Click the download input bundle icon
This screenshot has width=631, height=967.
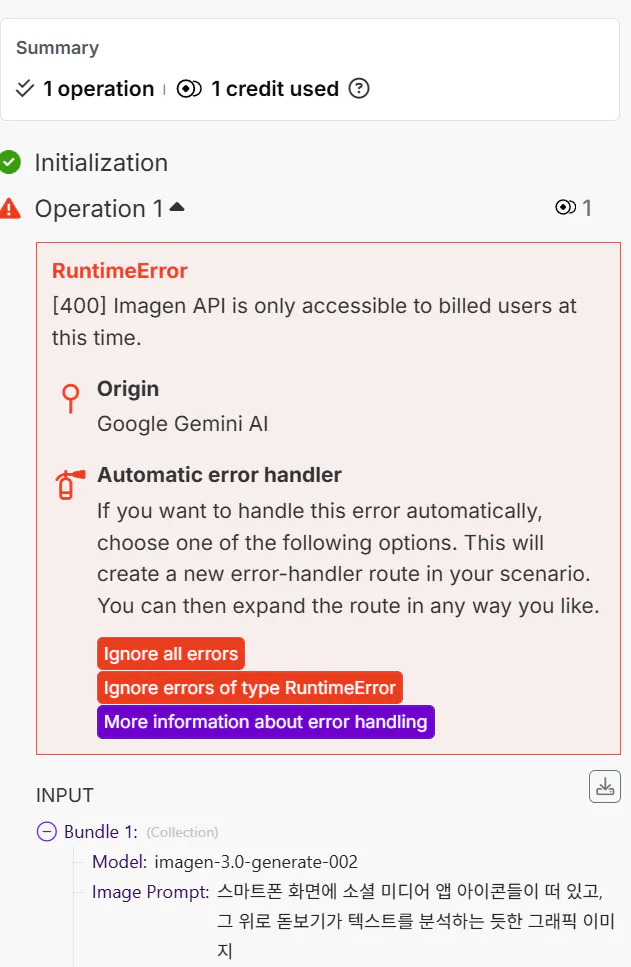pos(604,786)
